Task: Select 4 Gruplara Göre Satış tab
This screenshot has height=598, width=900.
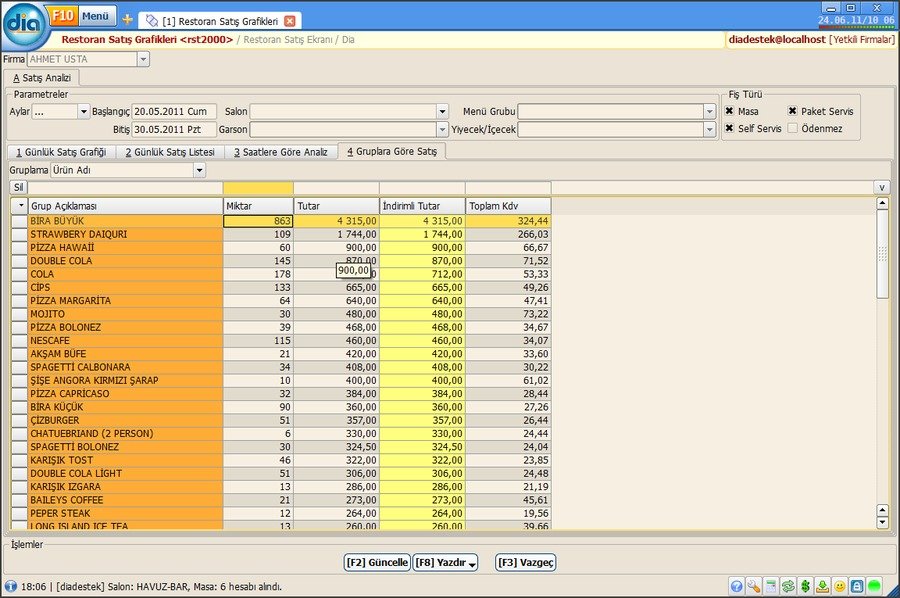Action: coord(392,152)
